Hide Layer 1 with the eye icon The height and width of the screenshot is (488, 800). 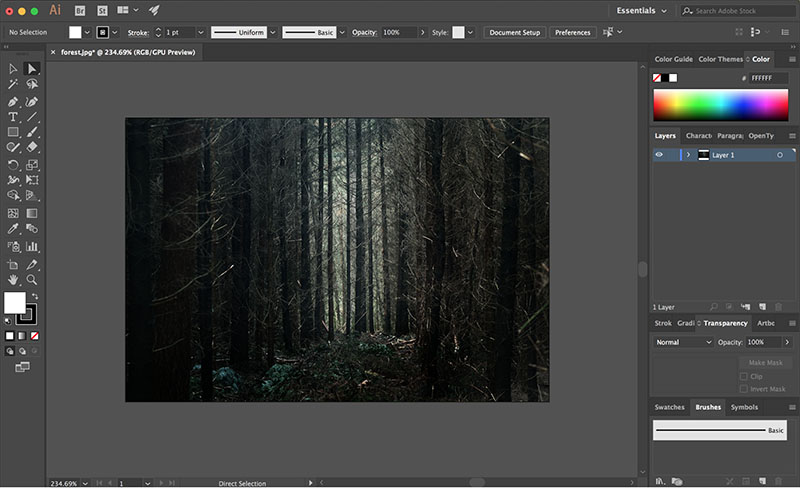pos(659,155)
